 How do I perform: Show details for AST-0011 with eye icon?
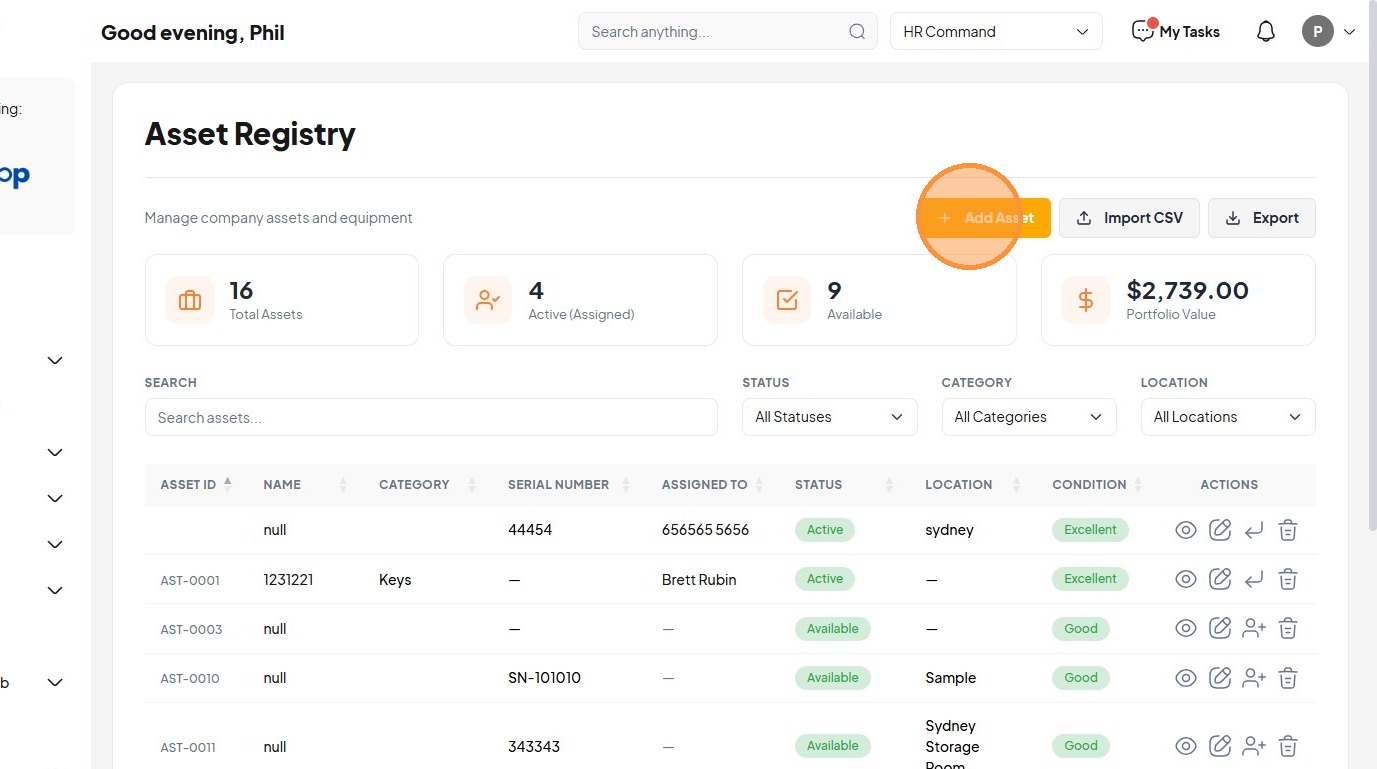(1186, 746)
